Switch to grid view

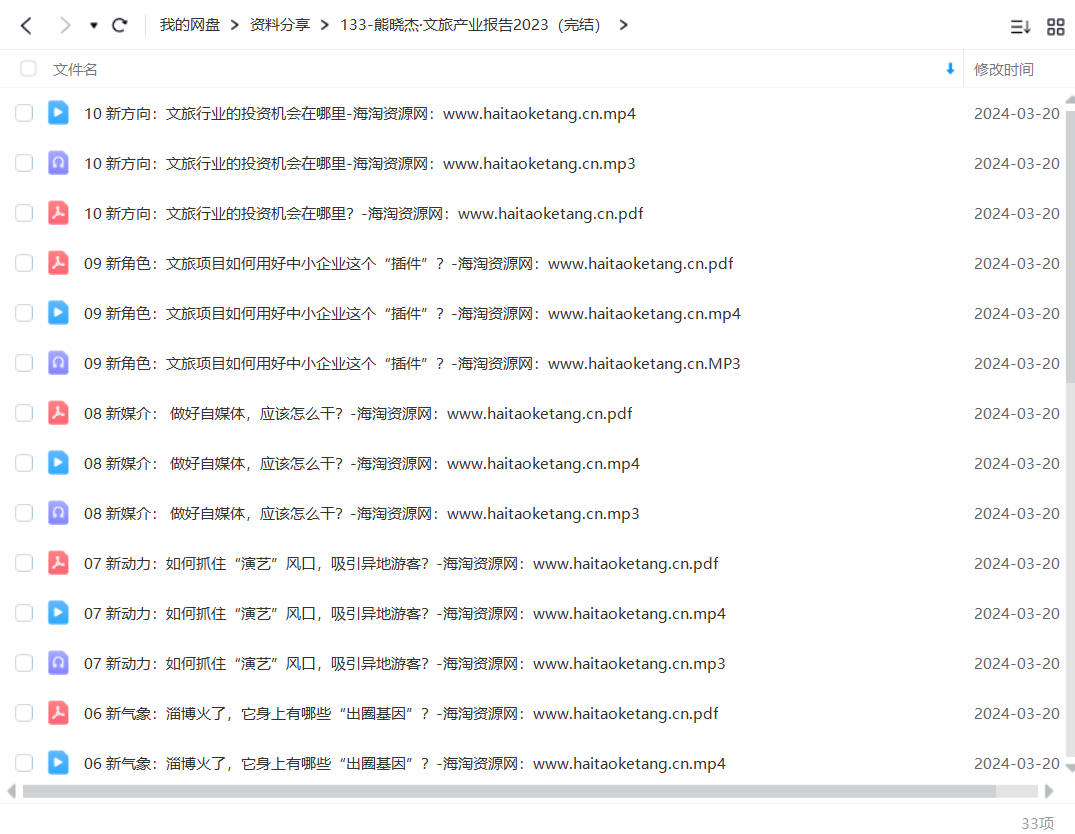point(1056,27)
